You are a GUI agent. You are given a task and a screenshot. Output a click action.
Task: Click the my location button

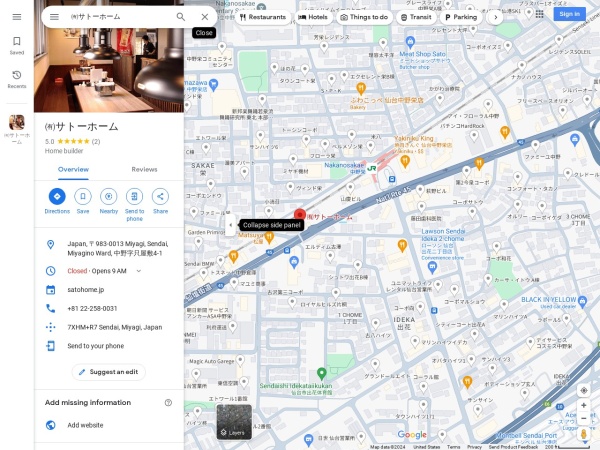pos(584,390)
